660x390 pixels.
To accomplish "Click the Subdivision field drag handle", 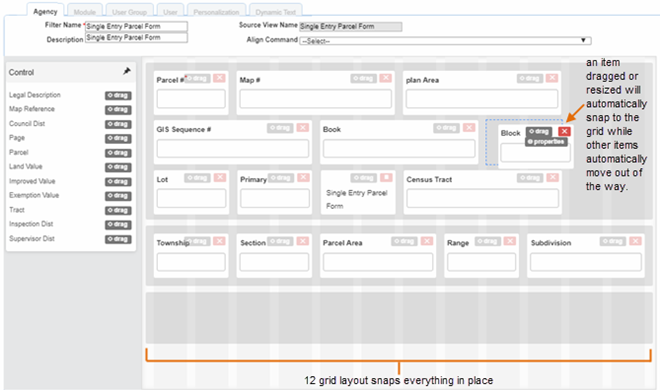I will (x=613, y=241).
